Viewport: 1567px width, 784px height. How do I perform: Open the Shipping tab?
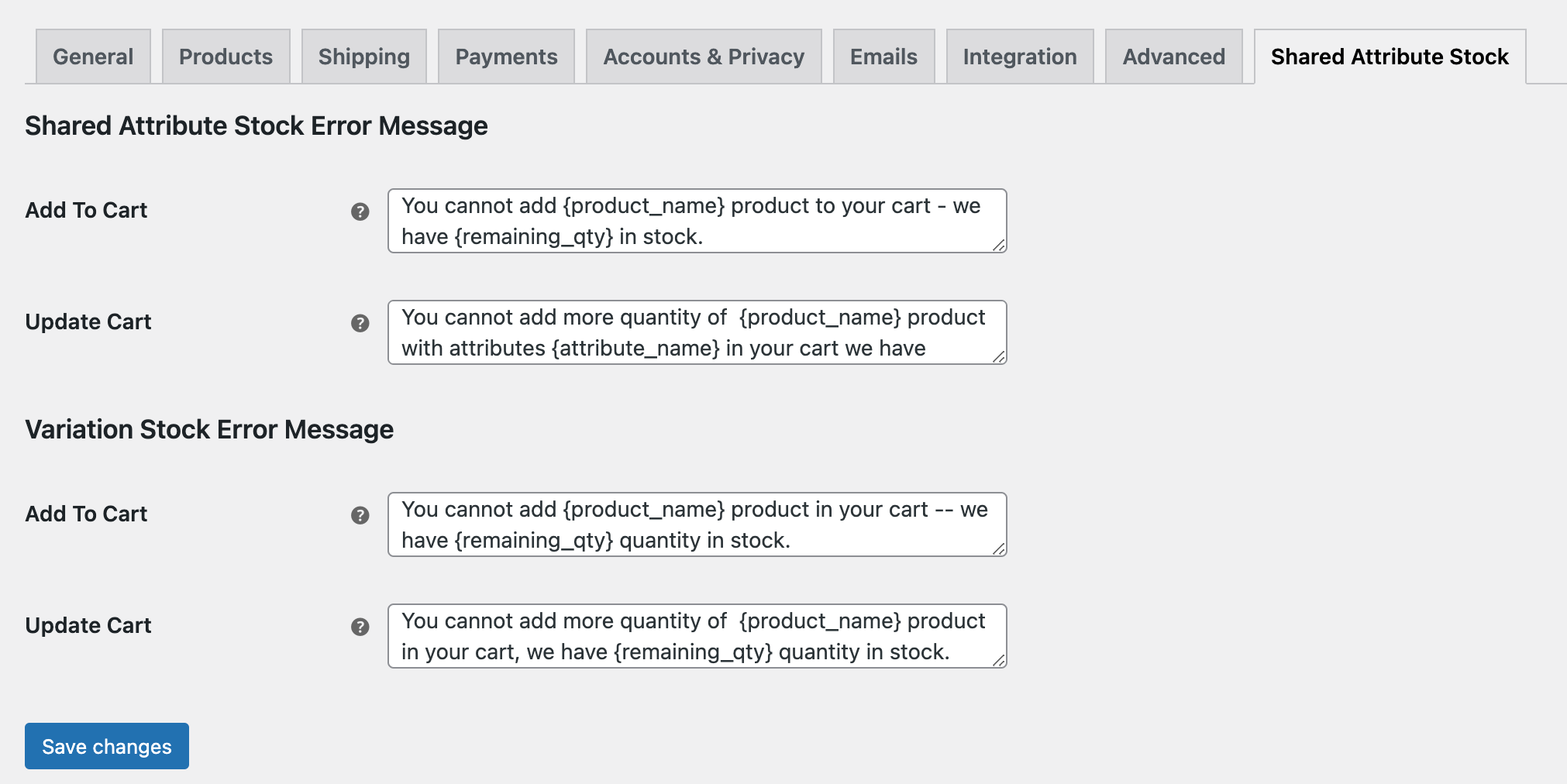pos(363,57)
